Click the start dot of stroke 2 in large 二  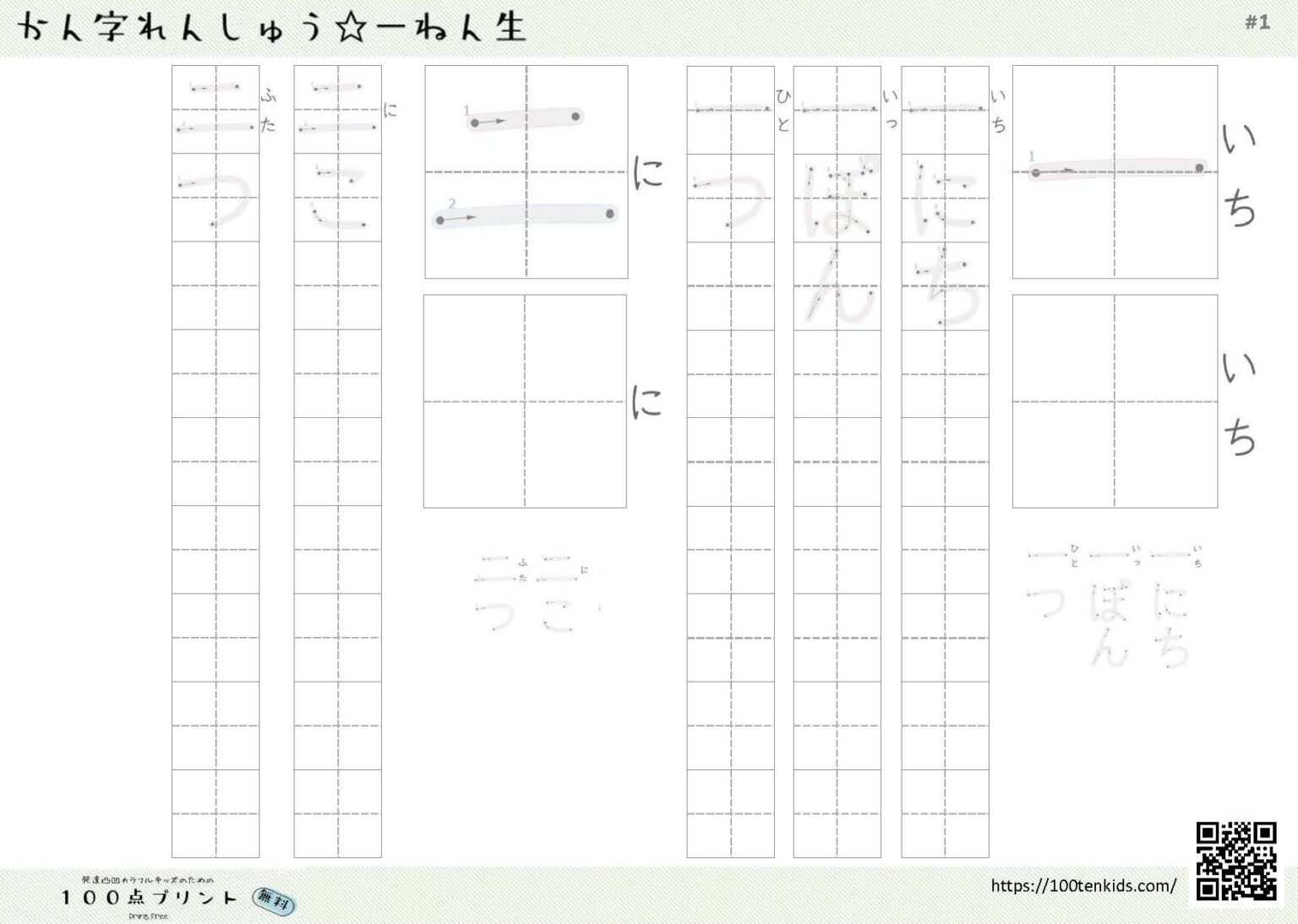(x=439, y=220)
